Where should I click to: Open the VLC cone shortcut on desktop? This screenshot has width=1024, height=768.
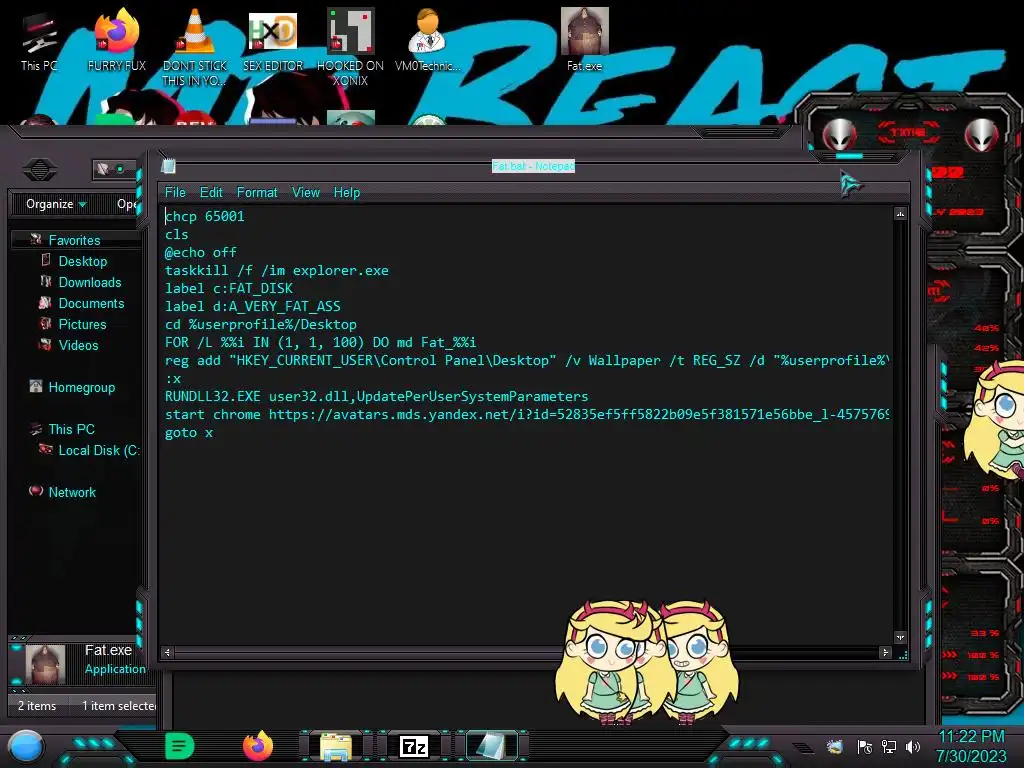(x=195, y=46)
